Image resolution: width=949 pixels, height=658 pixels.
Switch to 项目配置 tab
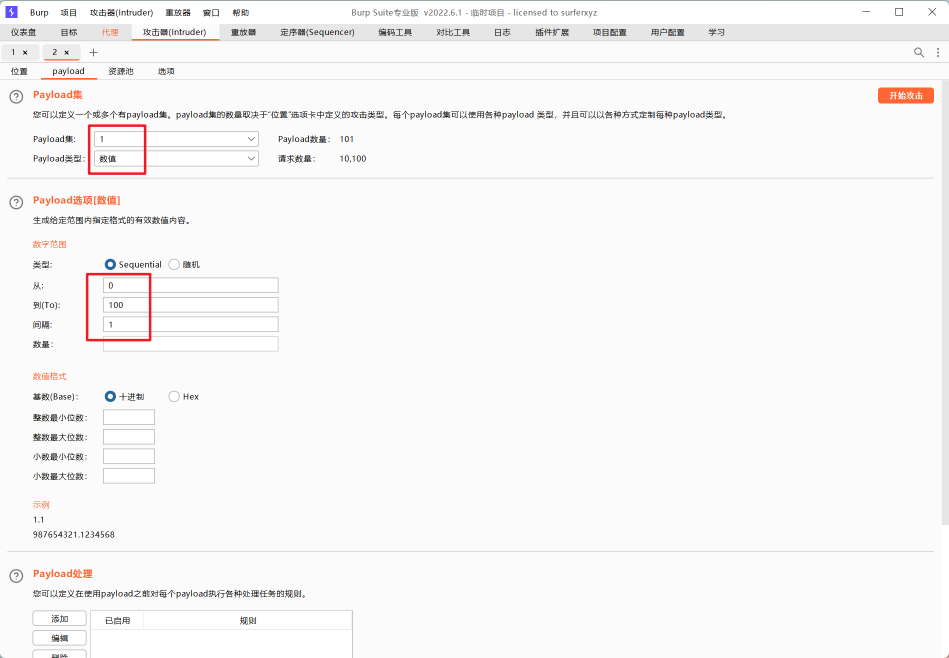coord(609,32)
